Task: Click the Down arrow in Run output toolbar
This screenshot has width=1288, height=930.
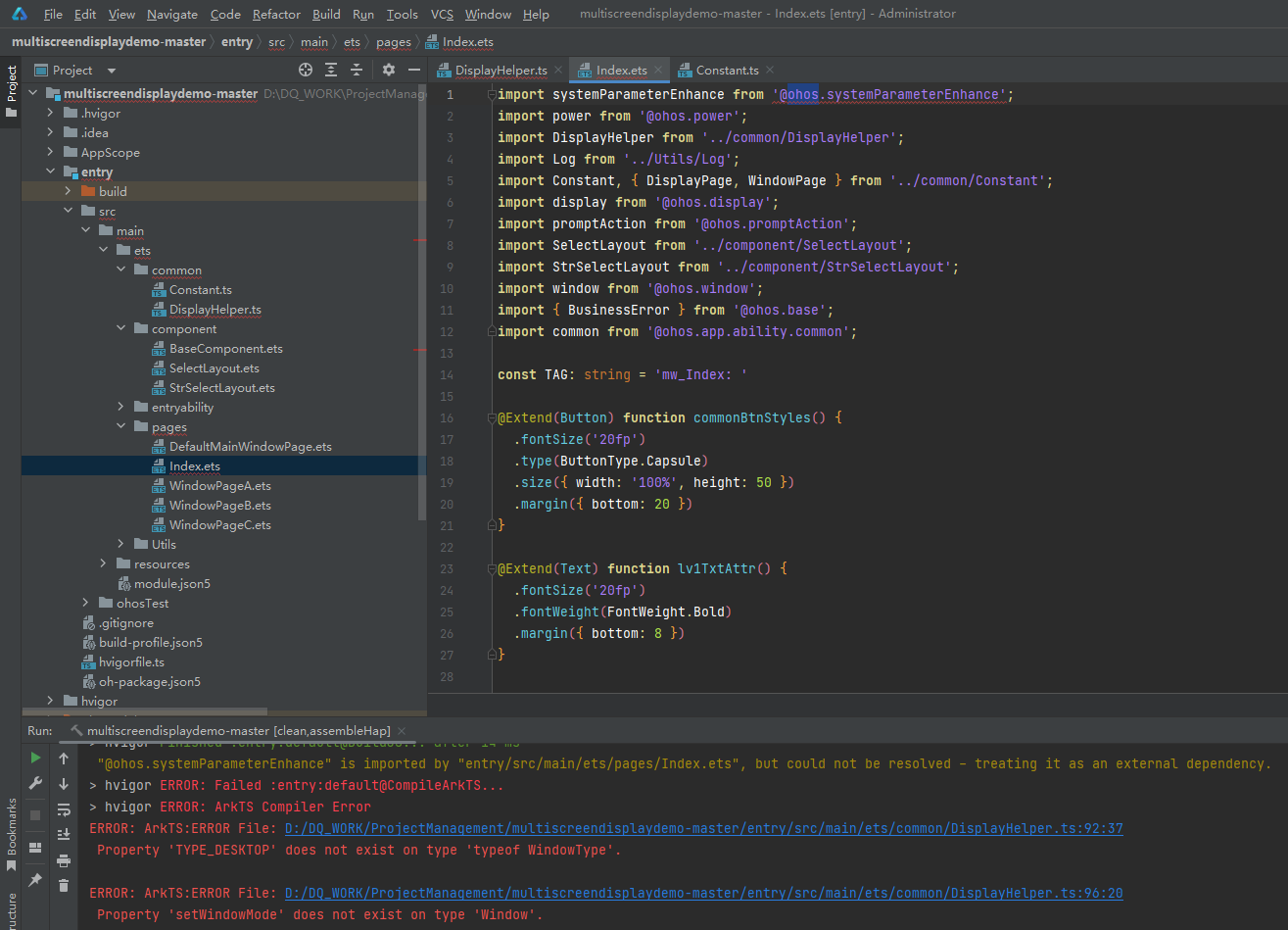Action: [x=64, y=783]
